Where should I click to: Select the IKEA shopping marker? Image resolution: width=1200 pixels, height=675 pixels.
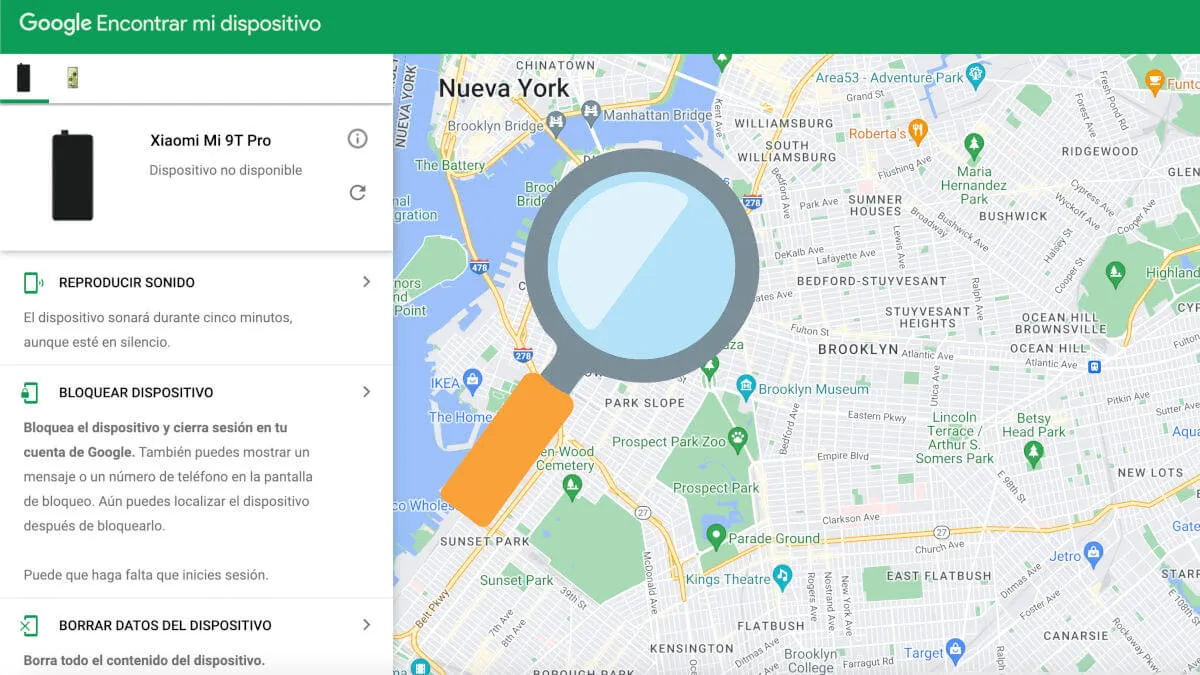(473, 380)
